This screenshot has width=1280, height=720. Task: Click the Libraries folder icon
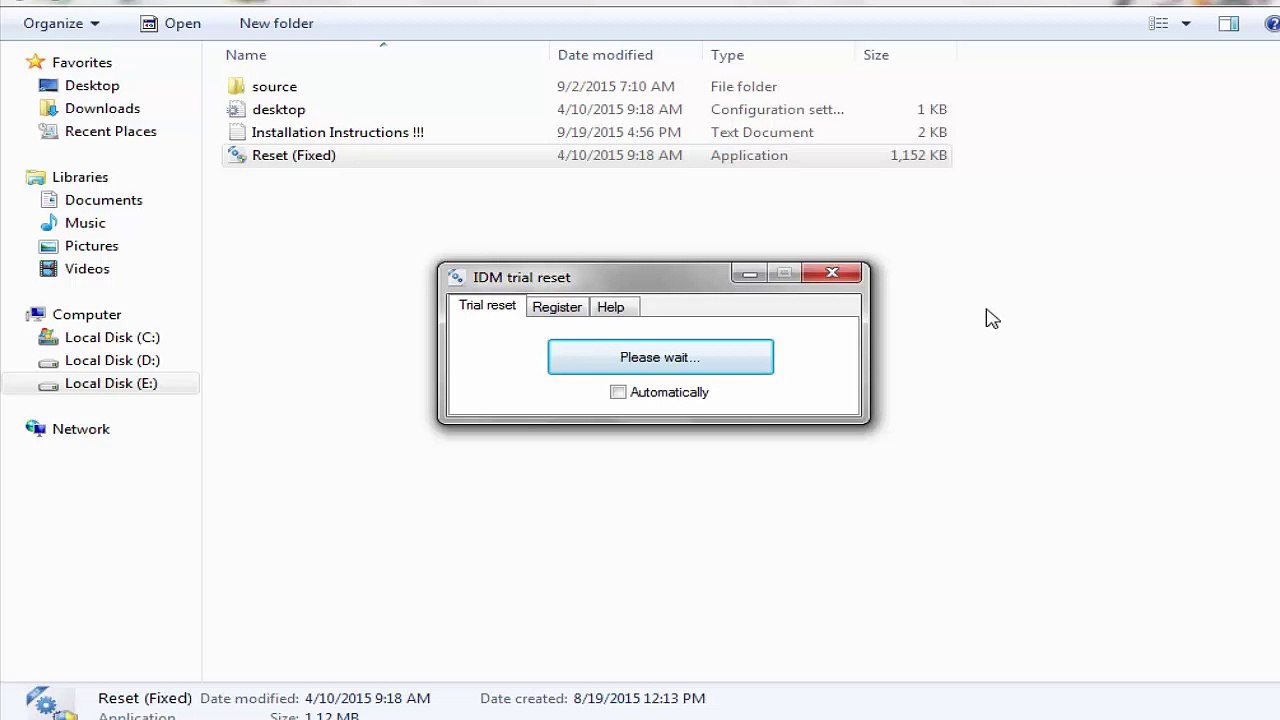click(x=36, y=177)
